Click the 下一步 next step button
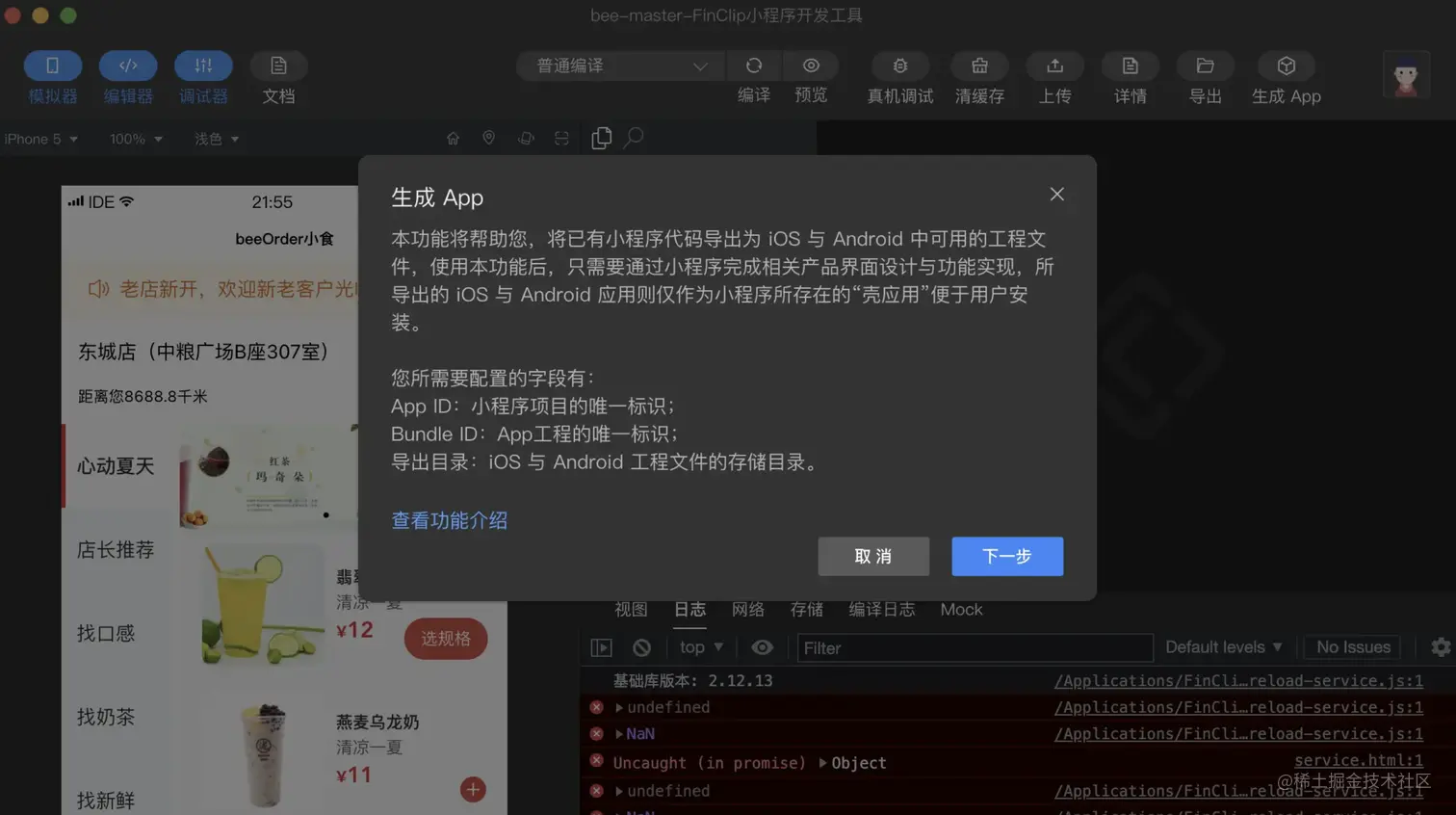The image size is (1456, 815). pos(1005,556)
